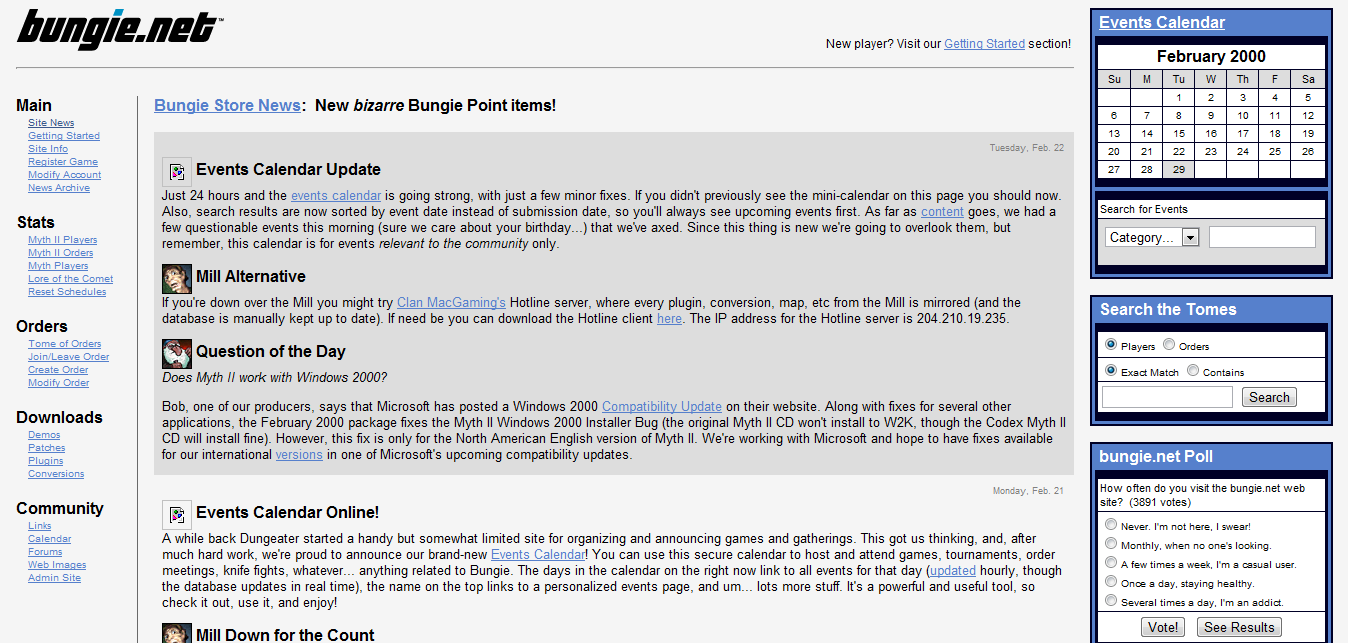Select poll answer "Several times a day"
Screen dimensions: 1348x643
(x=1111, y=601)
